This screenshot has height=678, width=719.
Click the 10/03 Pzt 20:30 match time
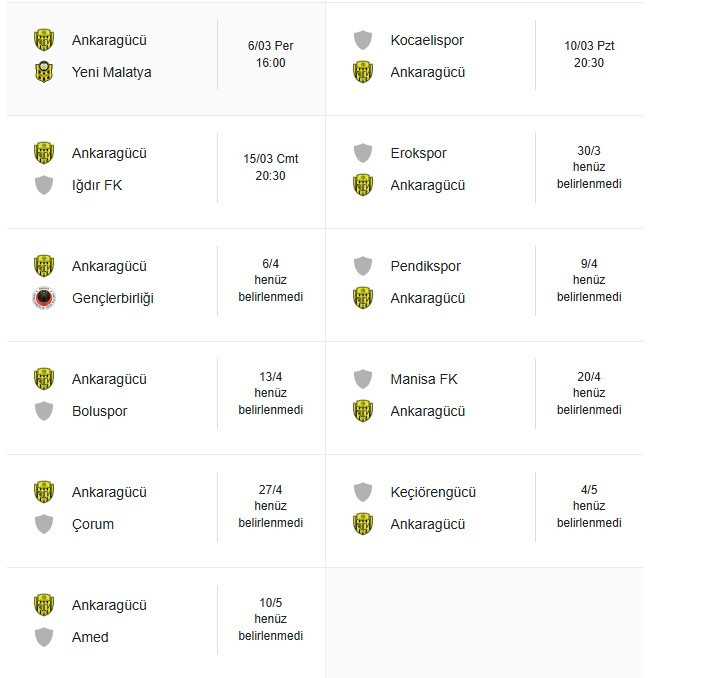(x=589, y=54)
